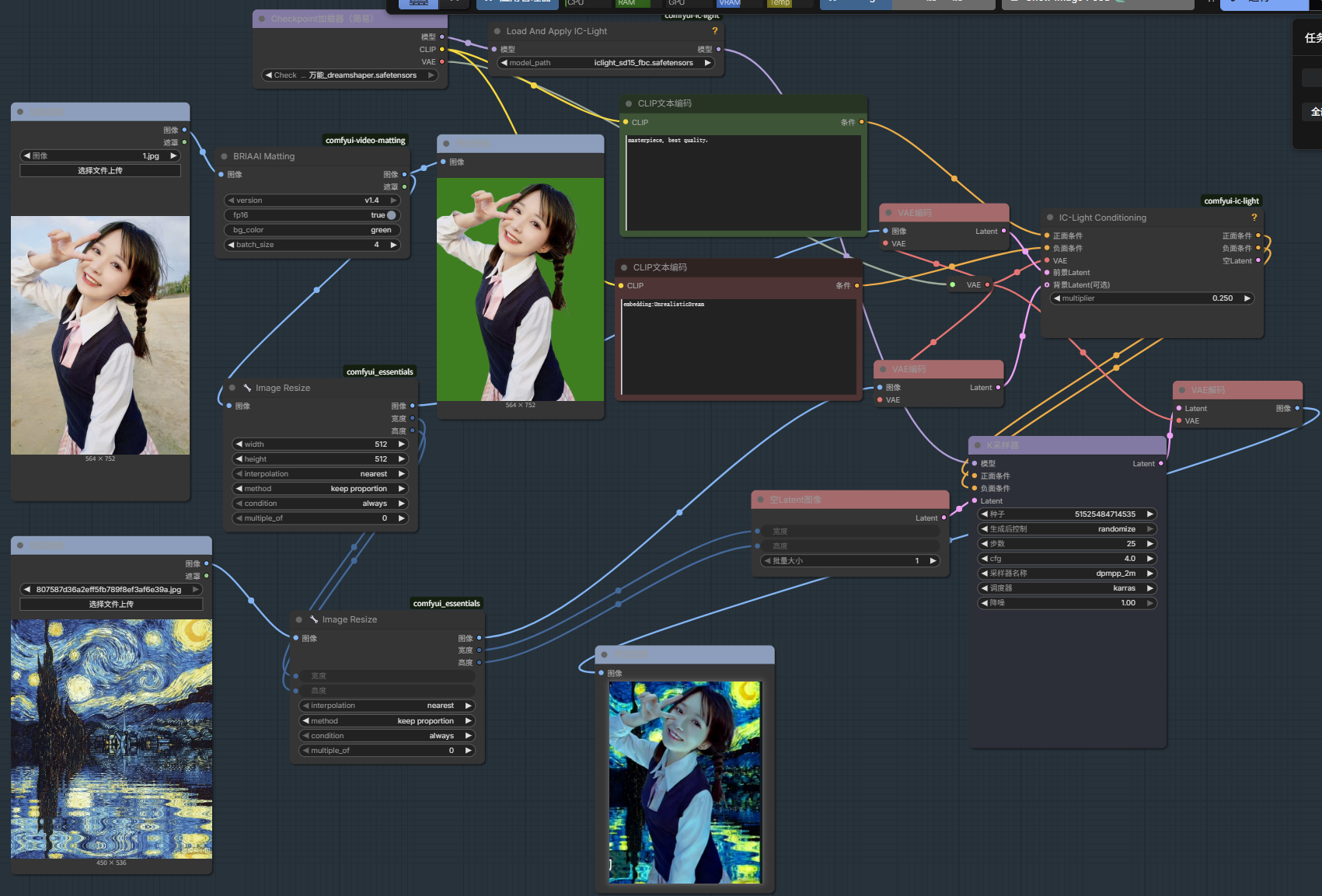Collapse the Checkpoint加载器 node

point(262,19)
